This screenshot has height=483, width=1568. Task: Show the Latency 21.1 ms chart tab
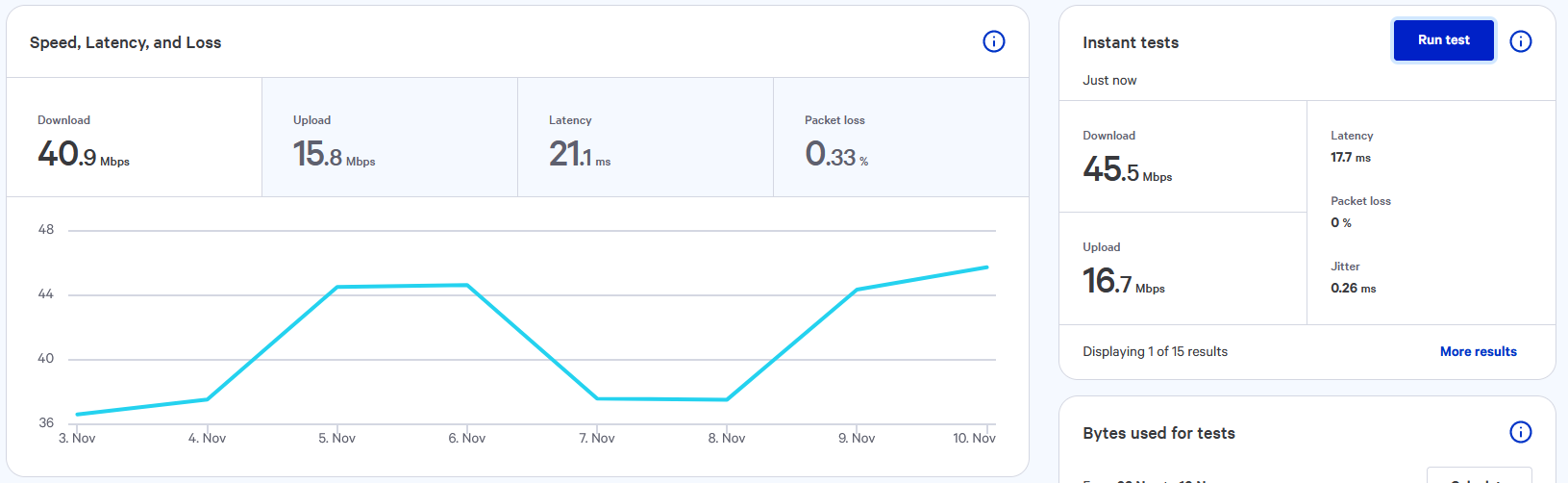[645, 138]
